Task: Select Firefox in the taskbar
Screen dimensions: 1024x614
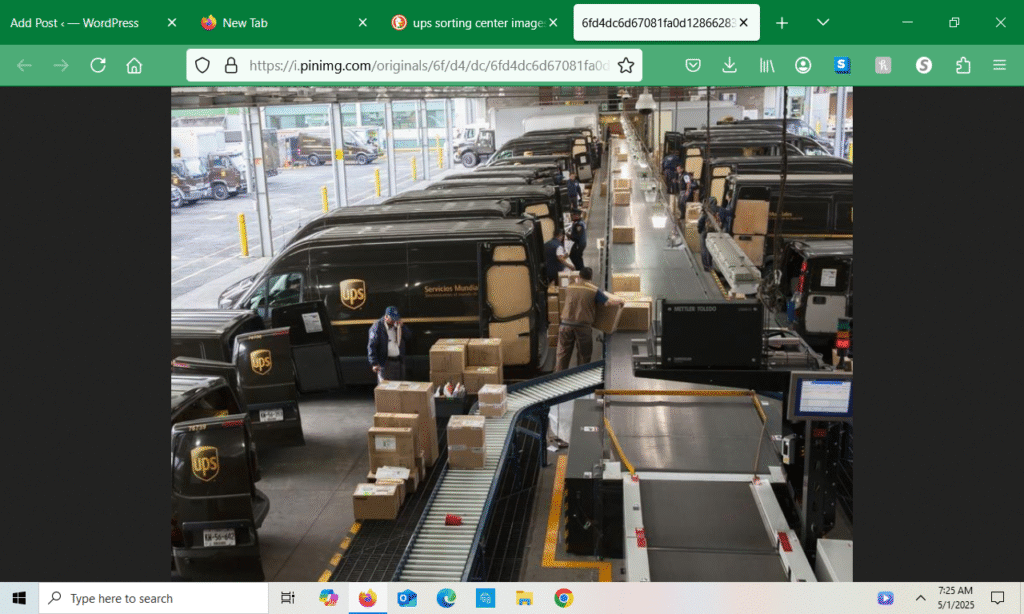Action: [x=368, y=598]
